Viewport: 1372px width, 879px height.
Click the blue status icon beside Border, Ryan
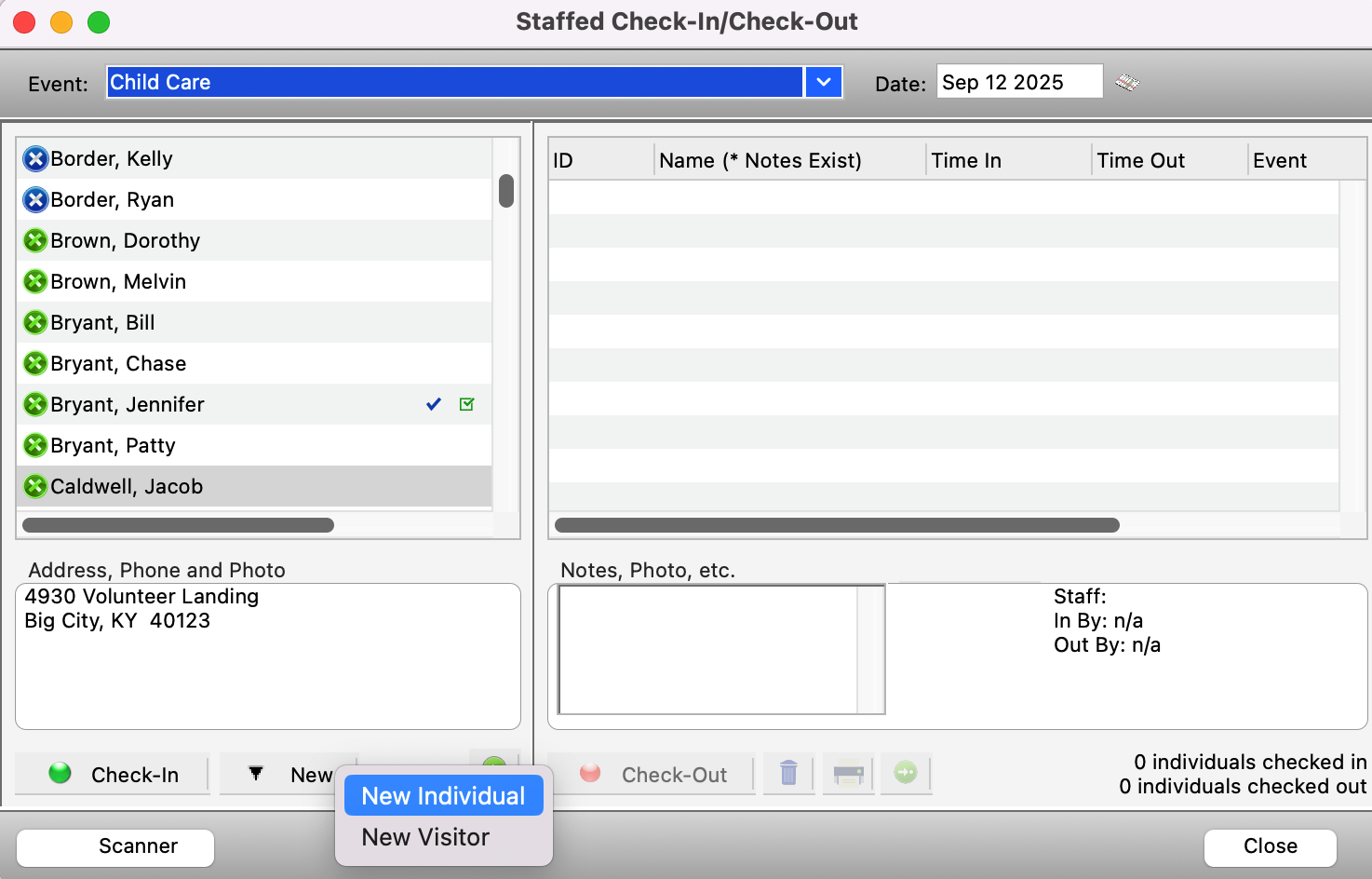coord(35,199)
